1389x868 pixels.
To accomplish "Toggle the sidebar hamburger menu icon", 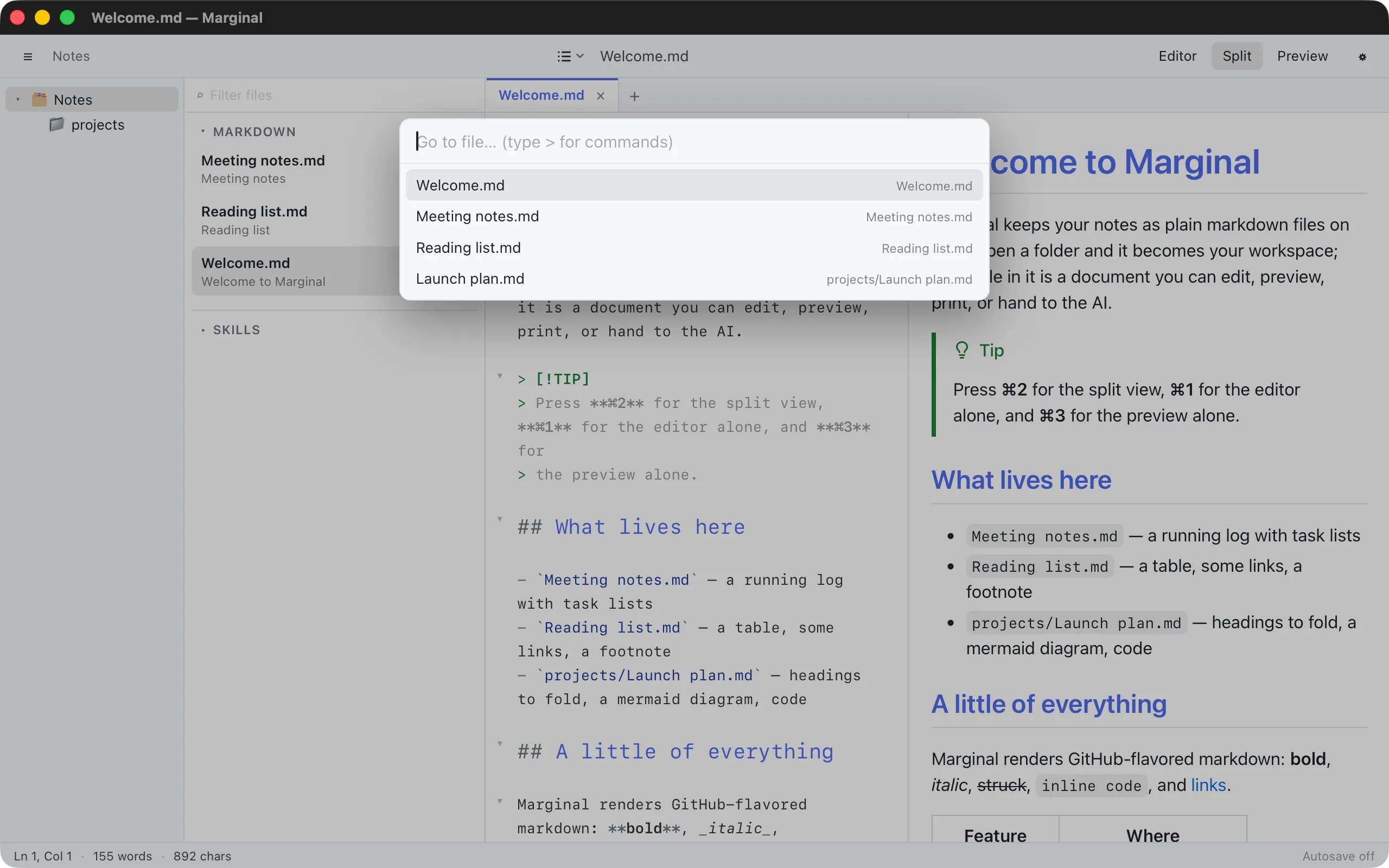I will 28,56.
